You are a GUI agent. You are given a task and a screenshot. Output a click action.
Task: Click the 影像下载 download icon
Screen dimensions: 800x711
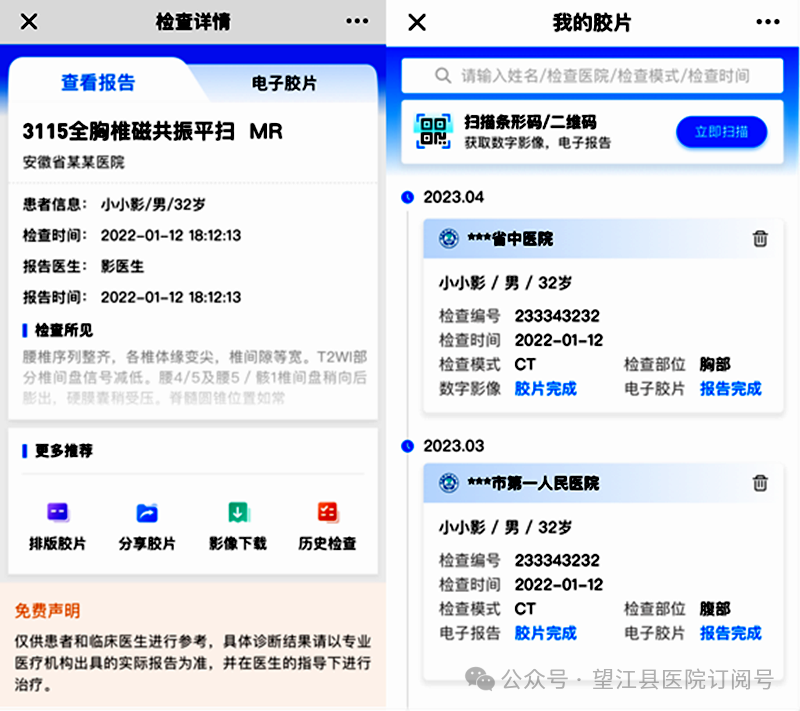click(x=237, y=513)
